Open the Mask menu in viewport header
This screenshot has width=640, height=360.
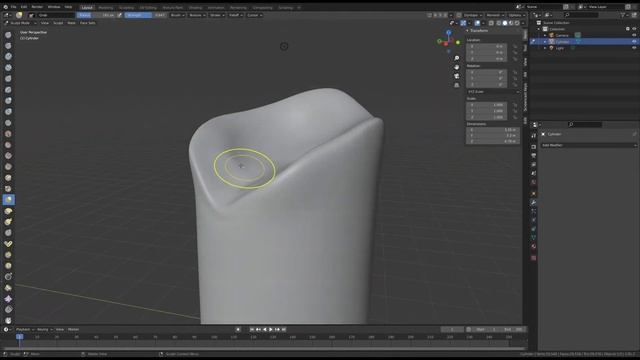(x=71, y=23)
